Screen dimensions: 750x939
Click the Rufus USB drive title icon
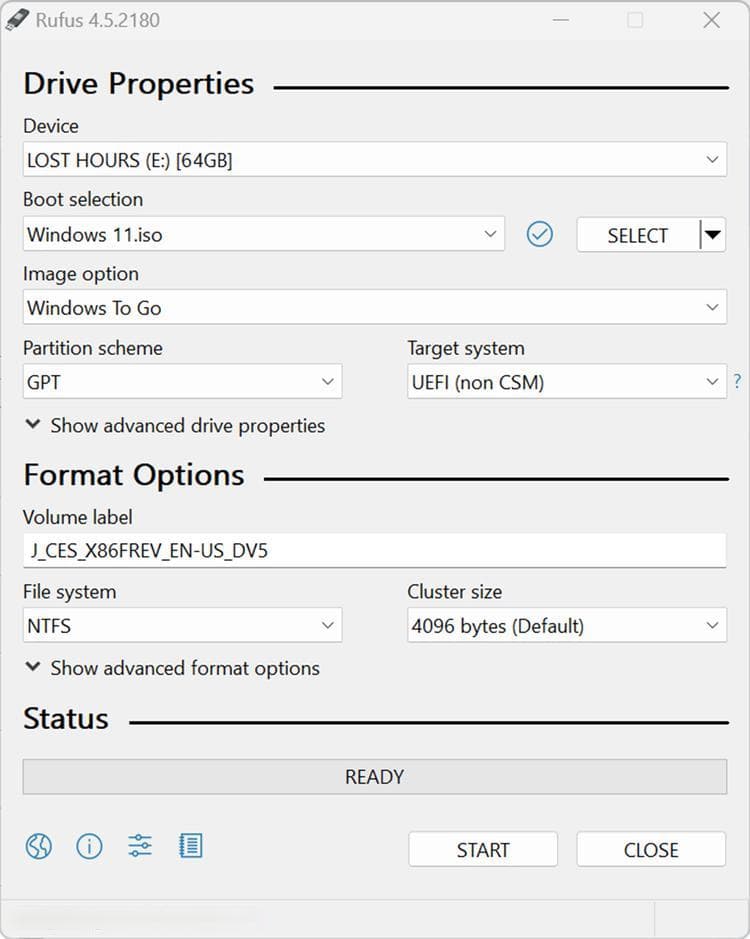pyautogui.click(x=16, y=19)
